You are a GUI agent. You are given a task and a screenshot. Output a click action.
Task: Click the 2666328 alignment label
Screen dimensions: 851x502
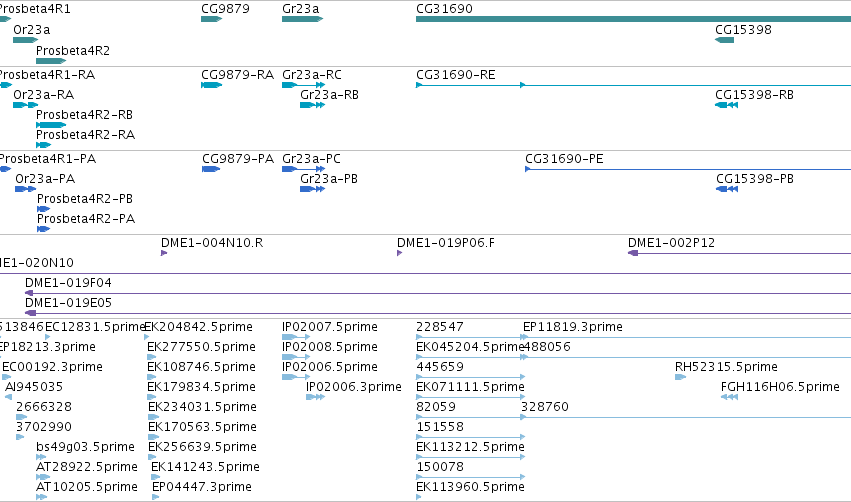click(x=43, y=407)
